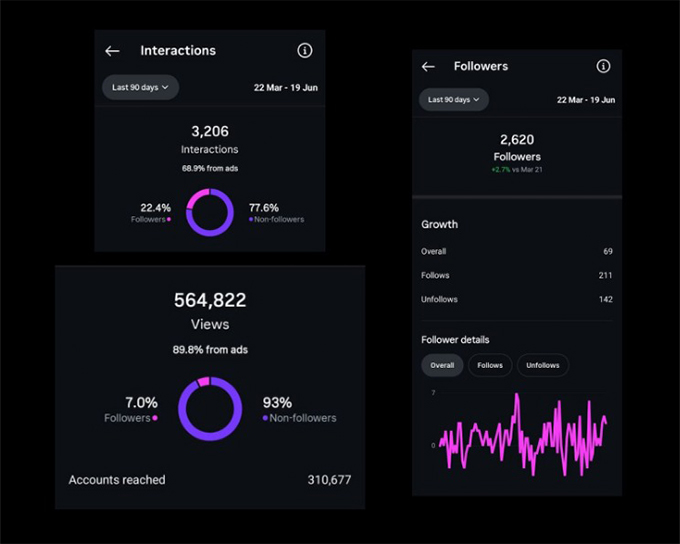The width and height of the screenshot is (680, 544).
Task: Select the Overall filter chip
Action: 442,365
